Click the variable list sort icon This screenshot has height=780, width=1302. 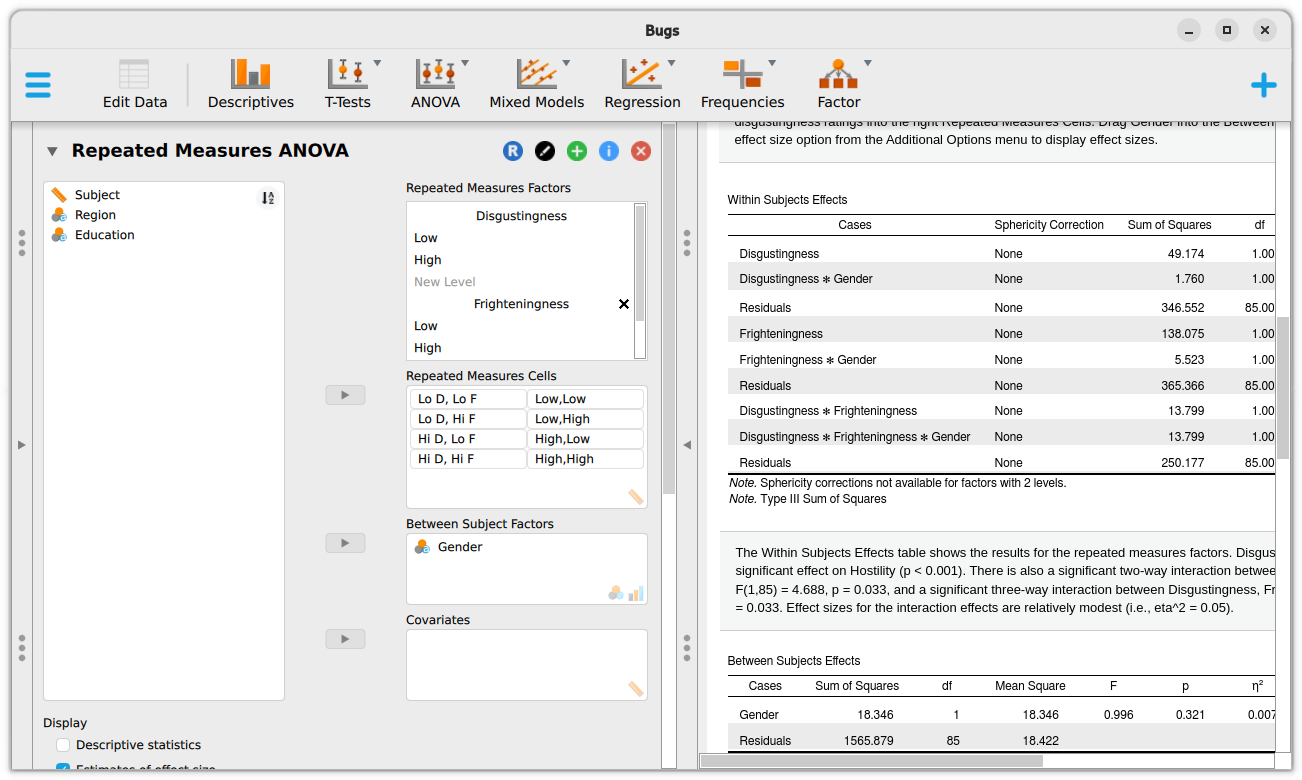tap(267, 198)
